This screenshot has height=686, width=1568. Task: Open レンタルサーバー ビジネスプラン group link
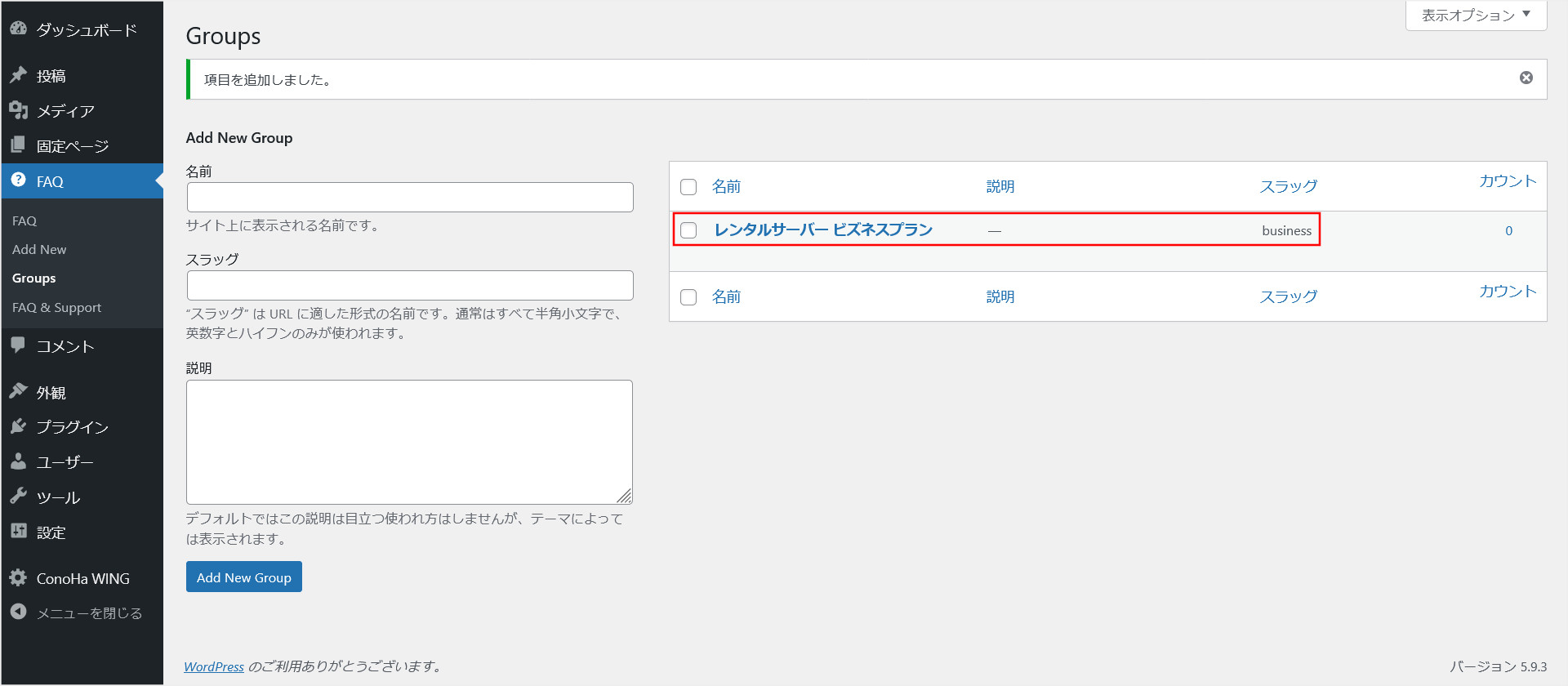click(x=823, y=229)
